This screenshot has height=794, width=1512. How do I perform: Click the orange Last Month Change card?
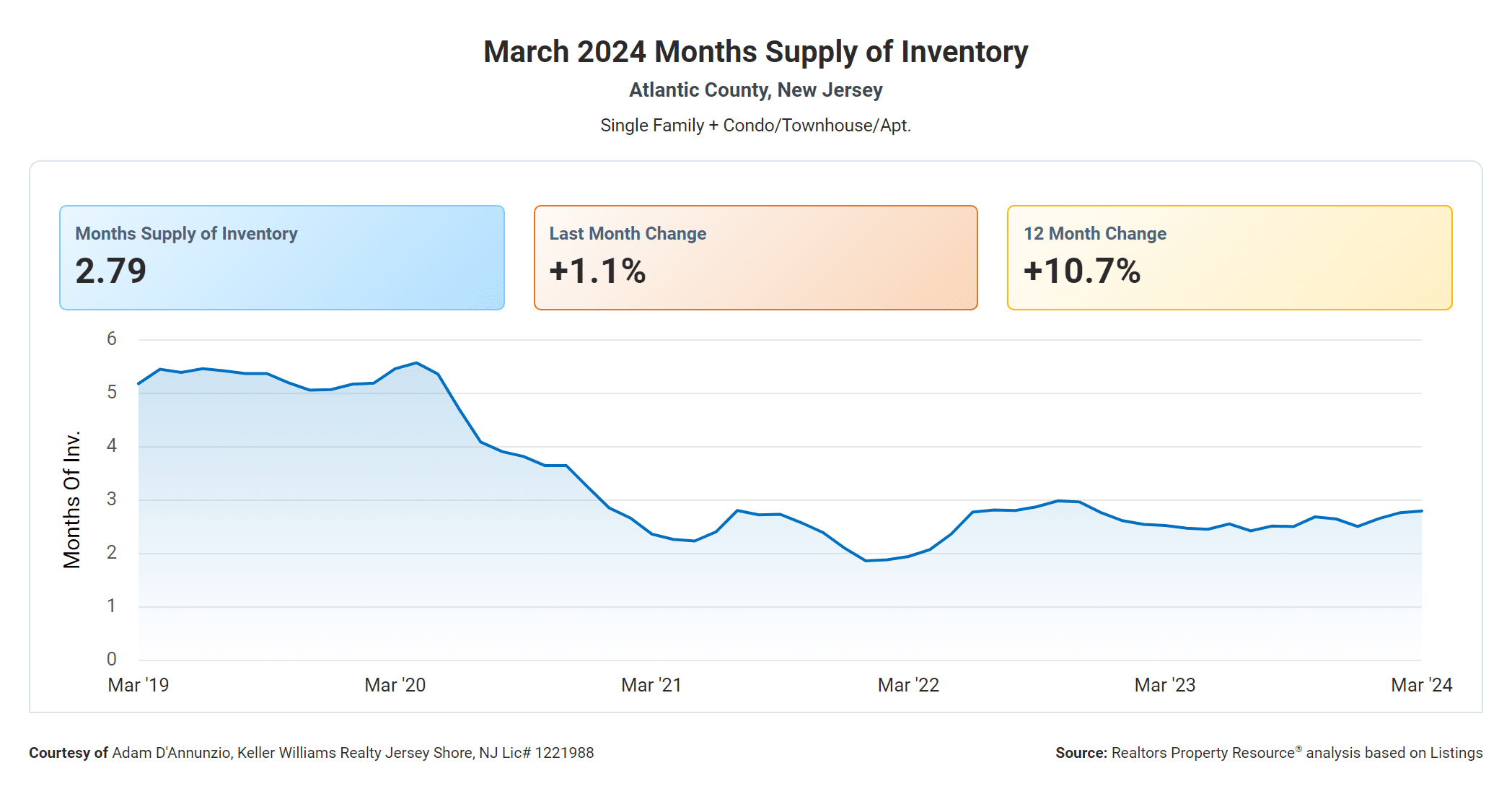pos(755,258)
